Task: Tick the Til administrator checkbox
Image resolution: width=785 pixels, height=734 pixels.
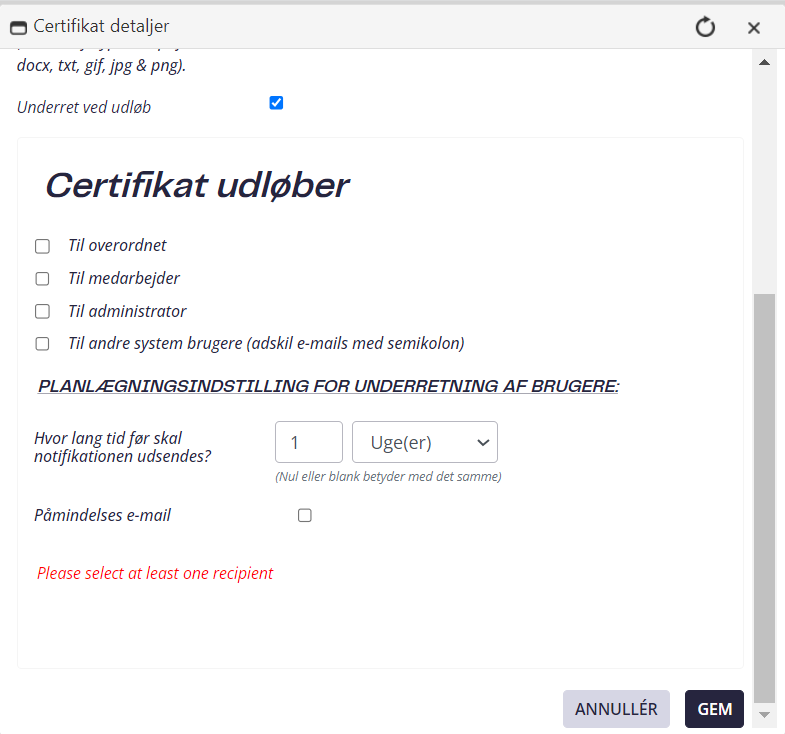Action: click(x=43, y=311)
